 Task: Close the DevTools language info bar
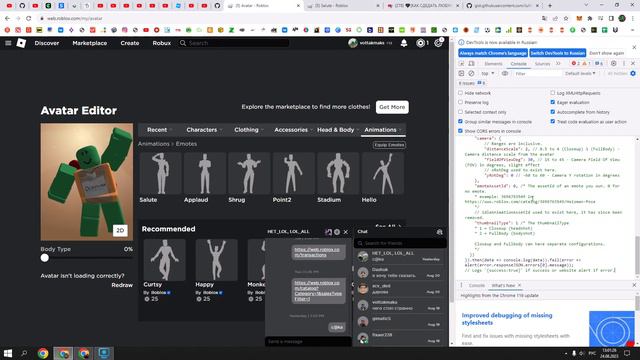click(x=634, y=47)
